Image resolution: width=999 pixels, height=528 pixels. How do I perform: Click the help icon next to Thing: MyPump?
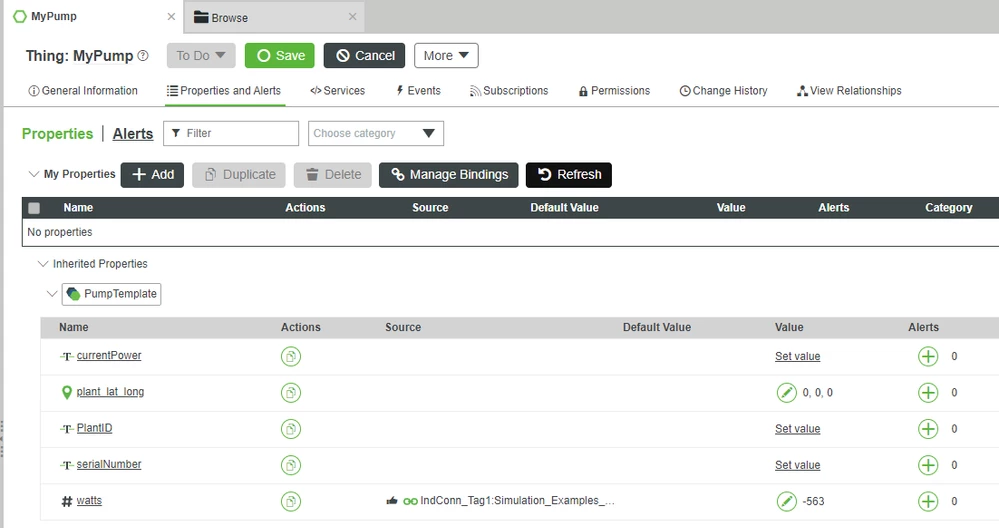tap(143, 55)
